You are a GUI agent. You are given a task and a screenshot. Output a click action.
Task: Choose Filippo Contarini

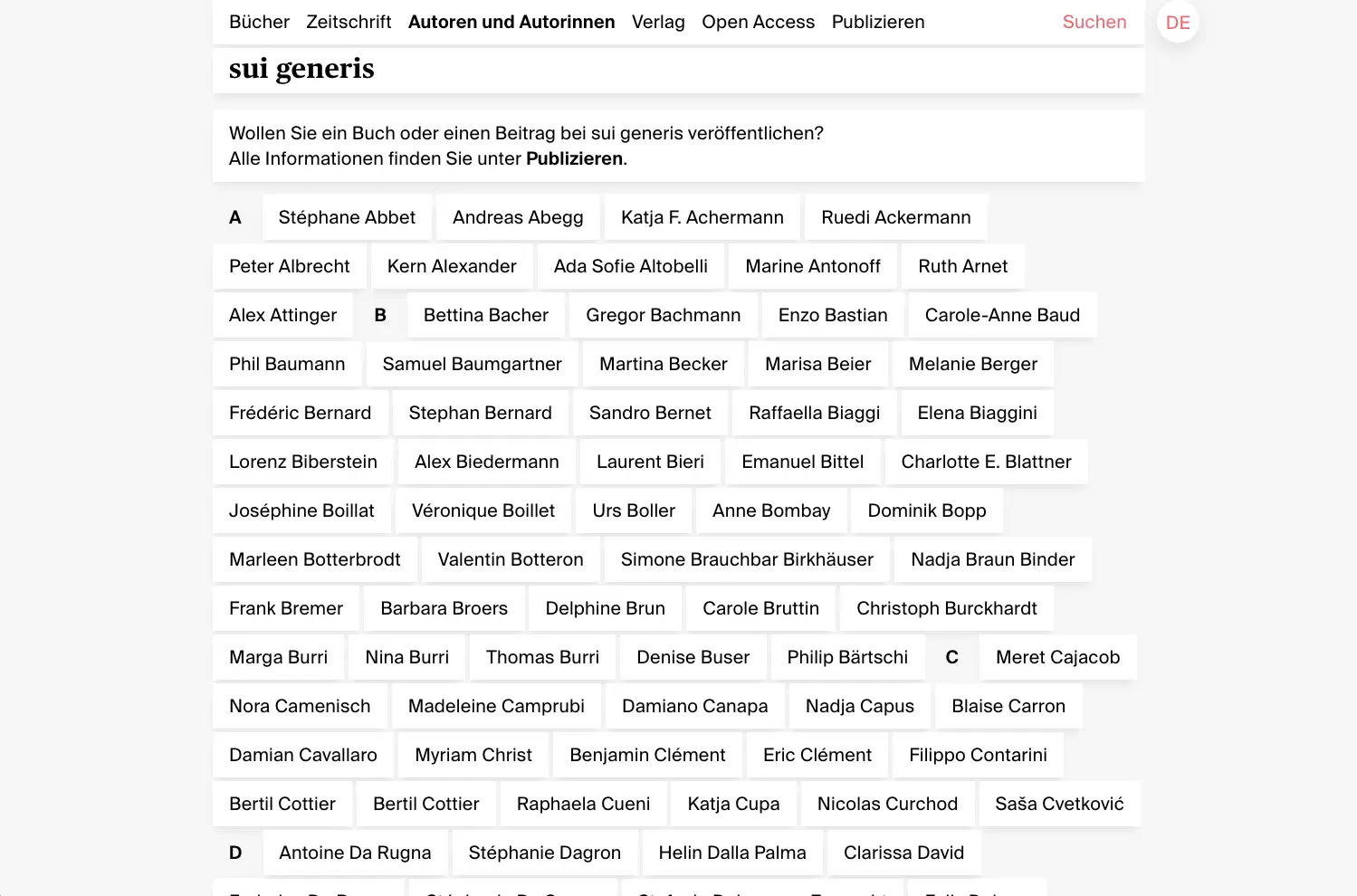(978, 755)
